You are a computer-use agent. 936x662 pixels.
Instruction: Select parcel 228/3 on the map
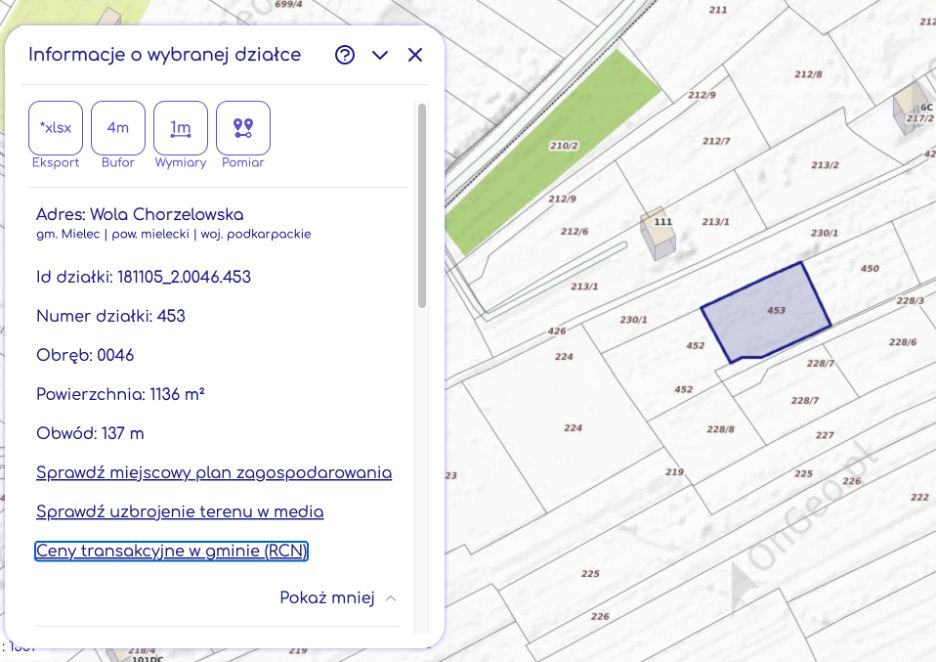point(910,301)
